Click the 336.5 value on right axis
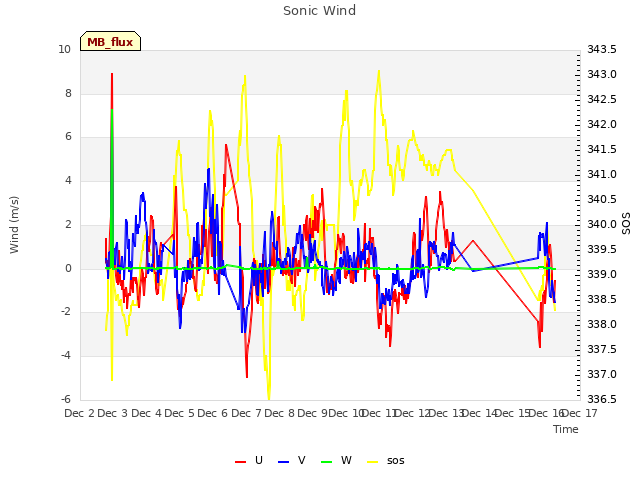 pos(602,399)
